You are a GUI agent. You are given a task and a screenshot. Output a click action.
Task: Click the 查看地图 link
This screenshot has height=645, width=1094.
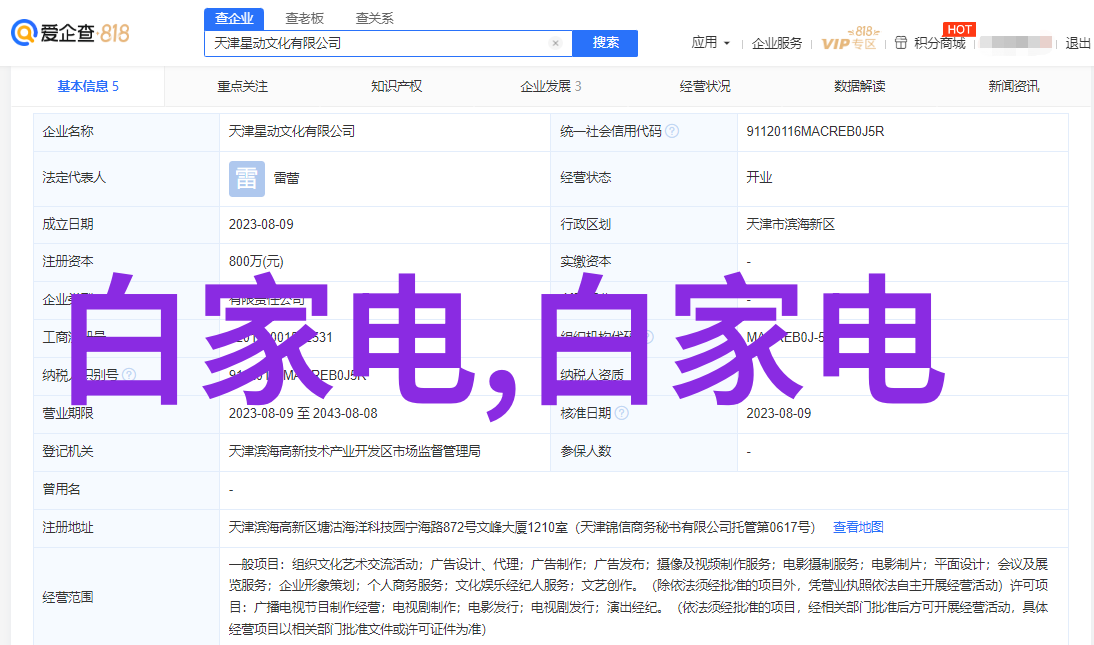tap(858, 527)
